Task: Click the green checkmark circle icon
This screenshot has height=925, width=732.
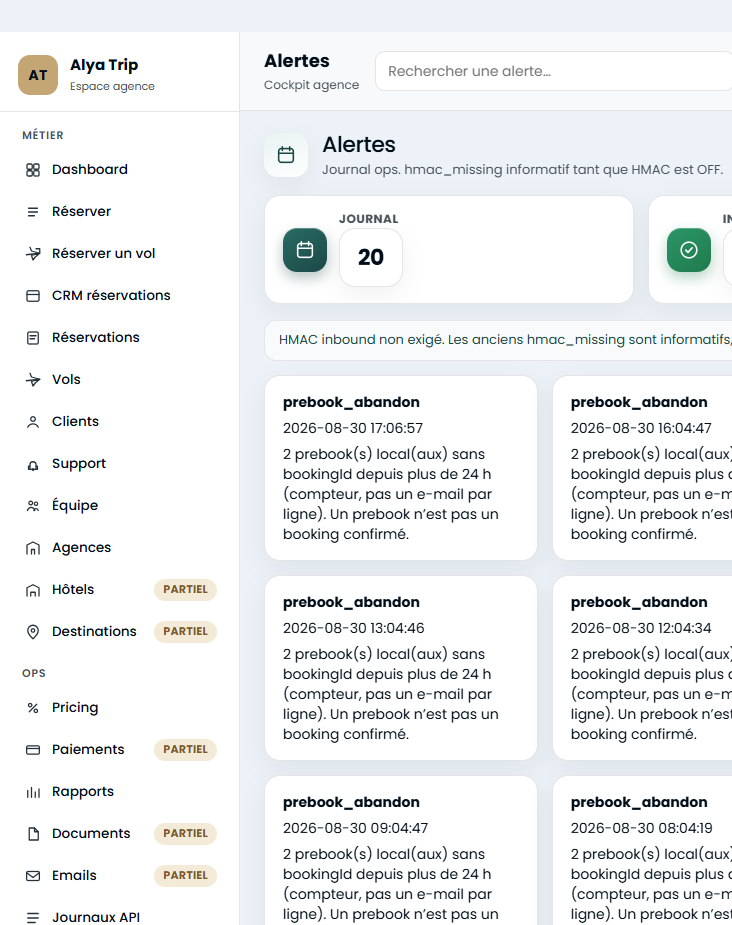Action: coord(689,250)
